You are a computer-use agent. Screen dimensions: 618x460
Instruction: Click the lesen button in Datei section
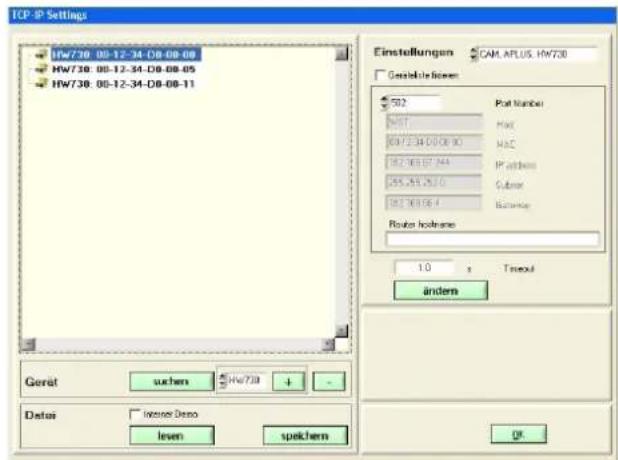(x=171, y=435)
